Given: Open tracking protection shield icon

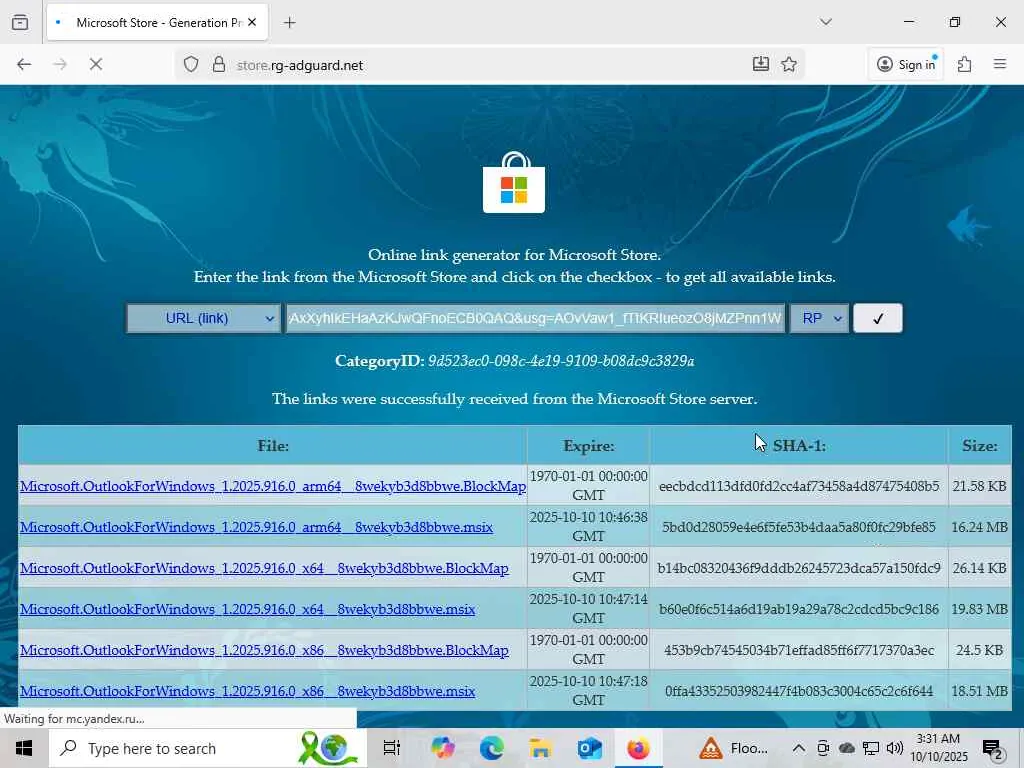Looking at the screenshot, I should [x=191, y=65].
